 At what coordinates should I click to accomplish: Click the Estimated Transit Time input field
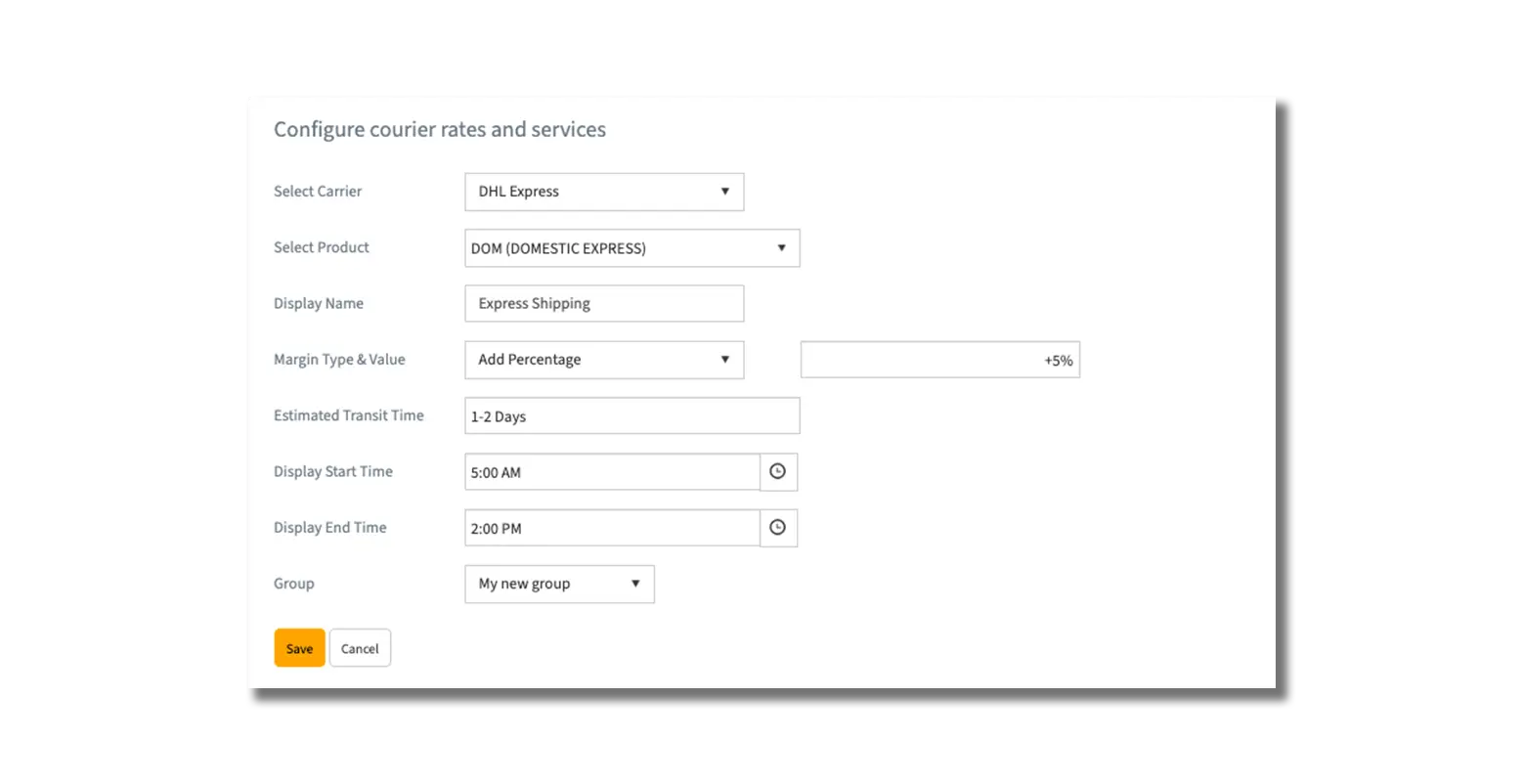(x=631, y=416)
